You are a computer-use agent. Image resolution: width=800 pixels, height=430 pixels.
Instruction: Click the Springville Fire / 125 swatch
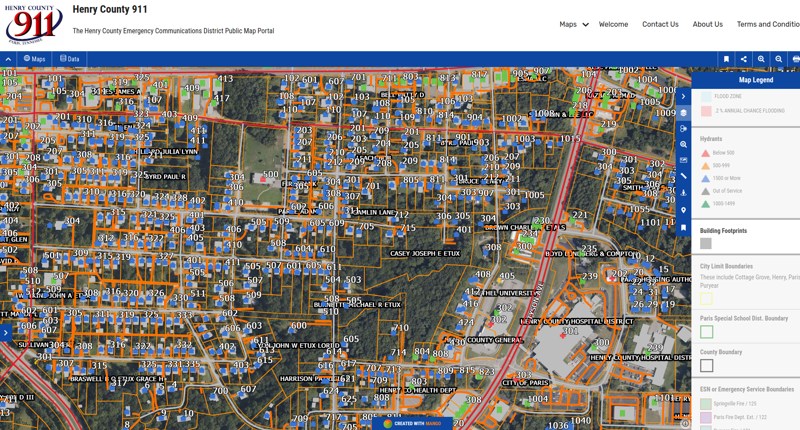(706, 403)
